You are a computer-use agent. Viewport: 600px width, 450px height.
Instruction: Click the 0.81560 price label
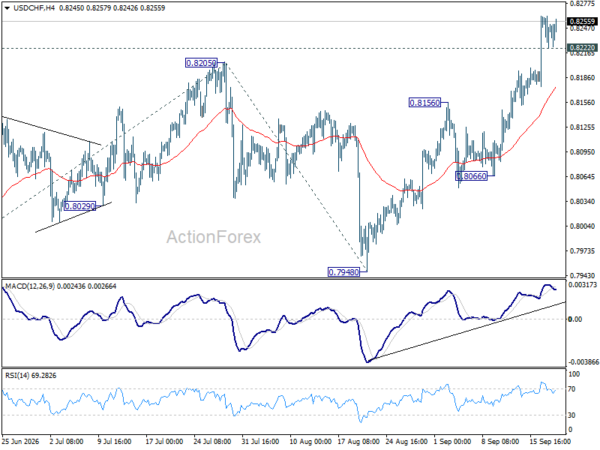(425, 103)
